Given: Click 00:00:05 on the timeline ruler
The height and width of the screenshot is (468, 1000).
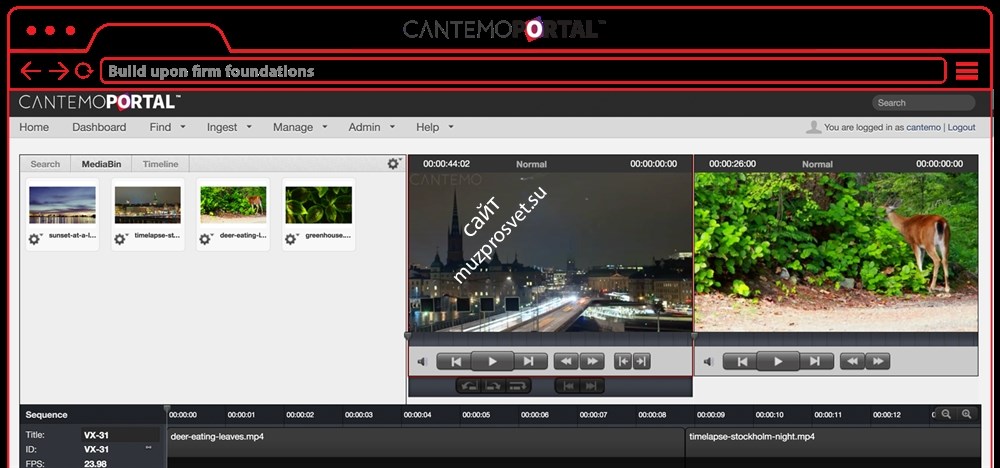Looking at the screenshot, I should pos(476,414).
